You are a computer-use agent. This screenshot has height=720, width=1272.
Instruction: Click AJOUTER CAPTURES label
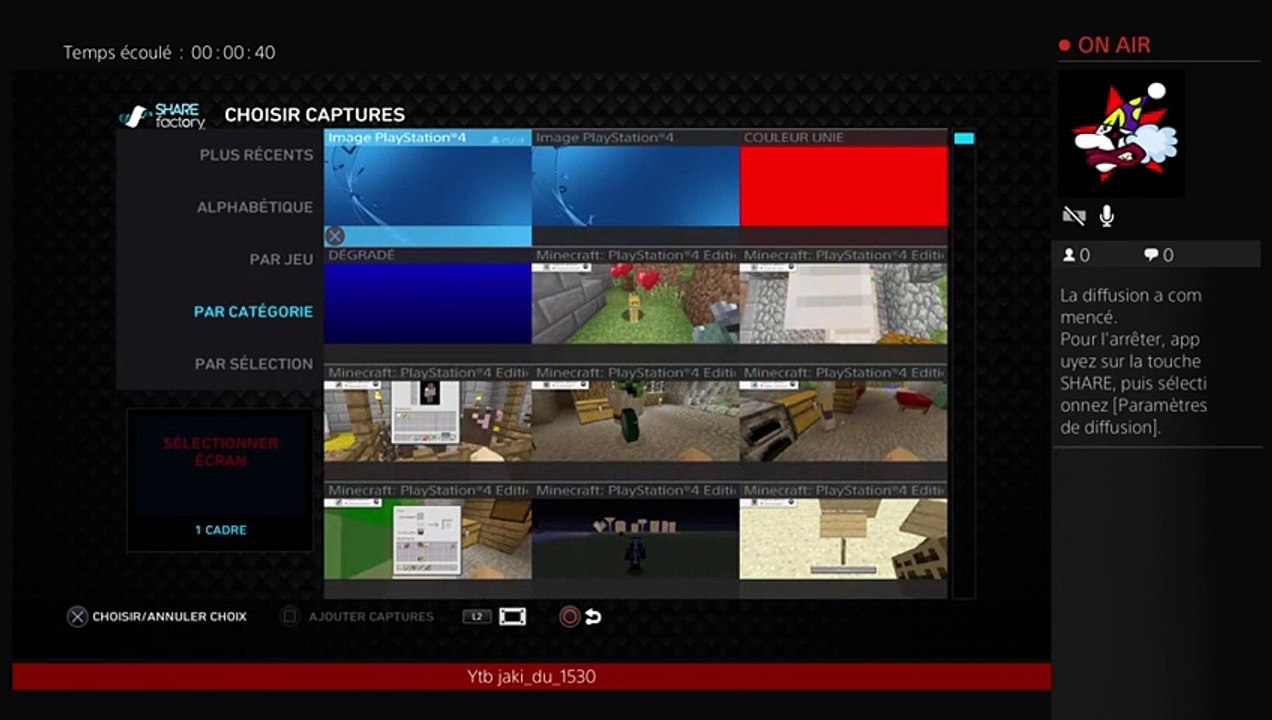coord(371,617)
